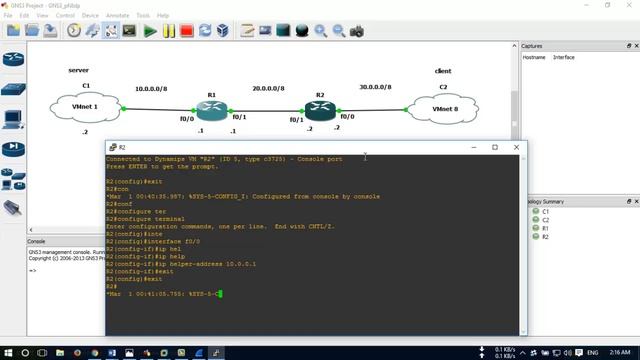The width and height of the screenshot is (640, 360).
Task: Click the Insert a picture icon
Action: click(x=265, y=31)
